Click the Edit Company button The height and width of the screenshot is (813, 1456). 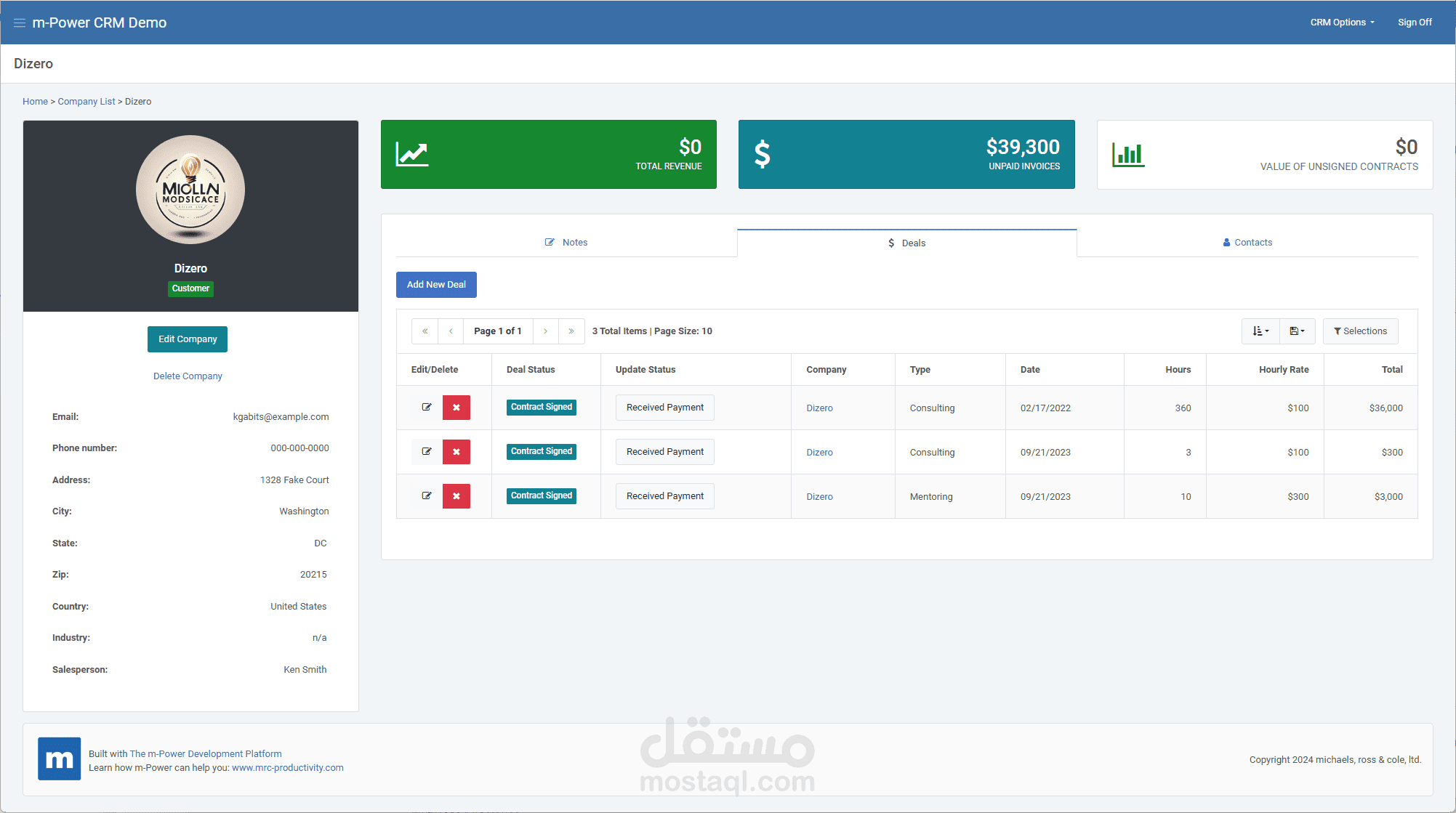(188, 339)
